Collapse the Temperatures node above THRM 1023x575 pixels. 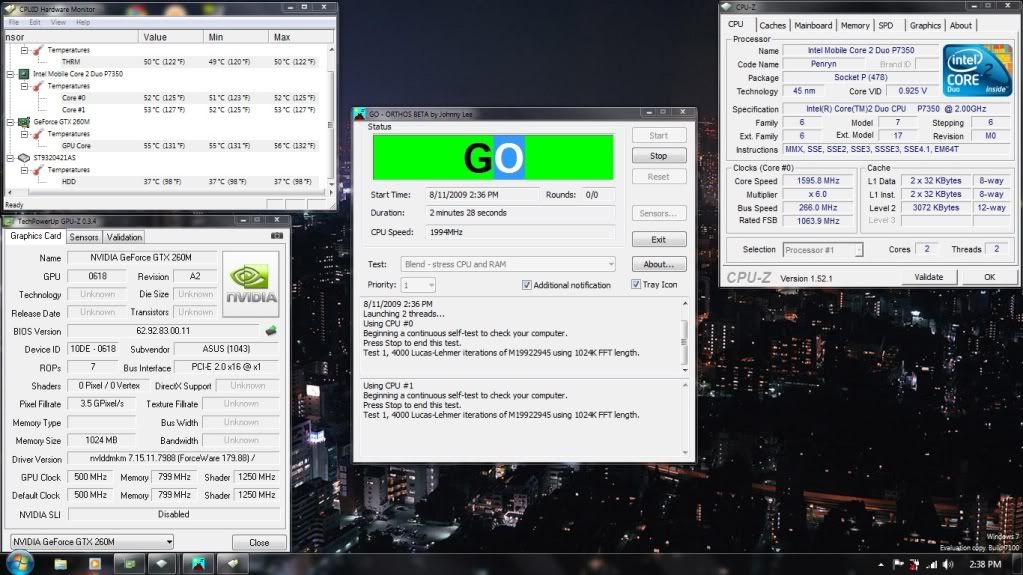(x=24, y=50)
